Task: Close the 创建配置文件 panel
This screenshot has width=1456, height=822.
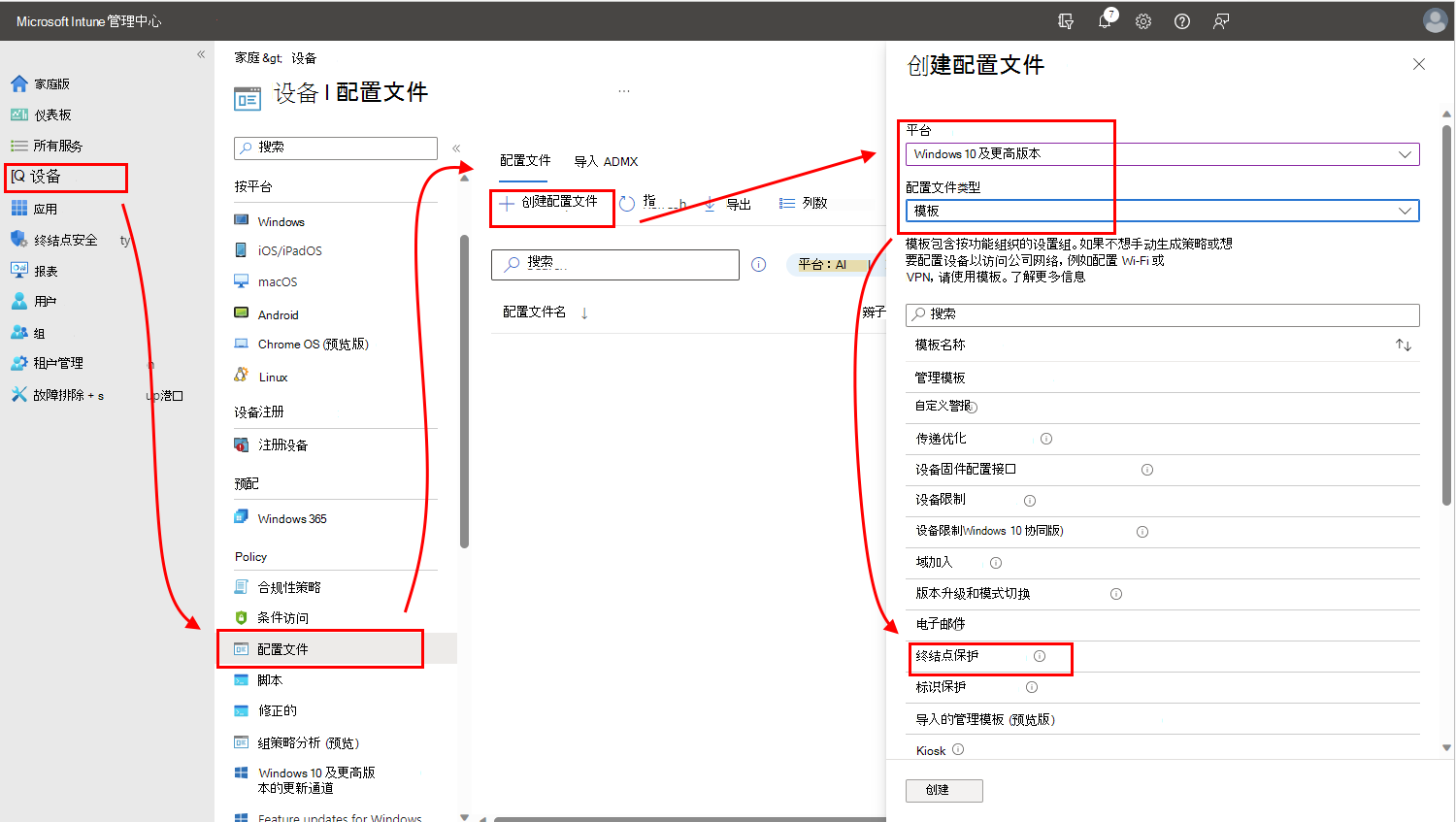Action: (x=1419, y=64)
